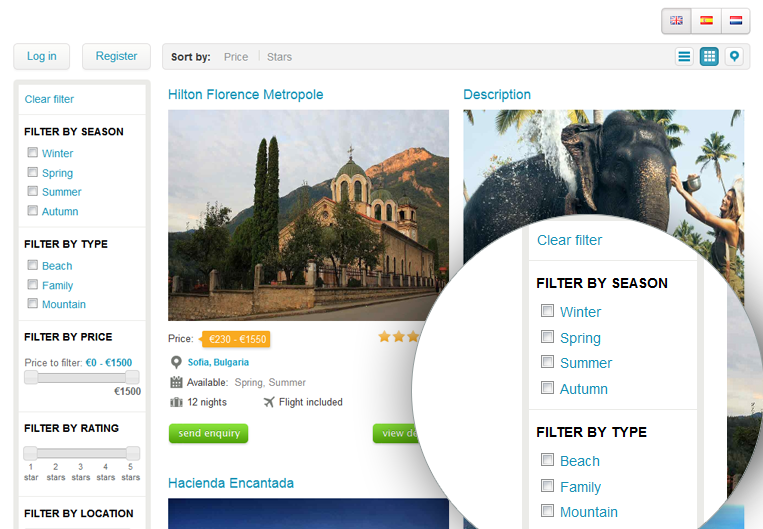Click the price filter maximum slider handle

[132, 377]
